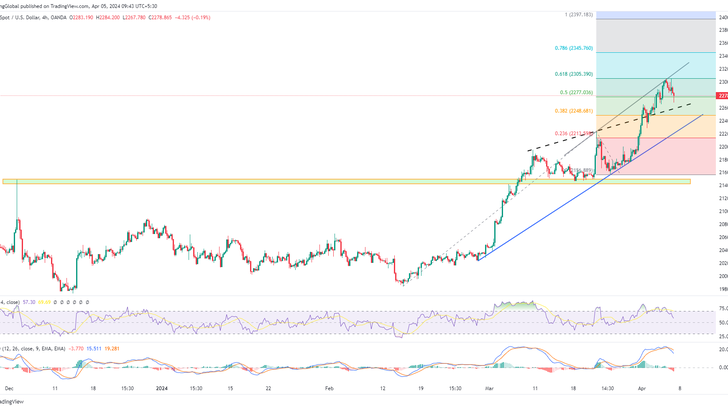Click the RSI moving average value 69.69
Image resolution: width=728 pixels, height=409 pixels.
(44, 302)
